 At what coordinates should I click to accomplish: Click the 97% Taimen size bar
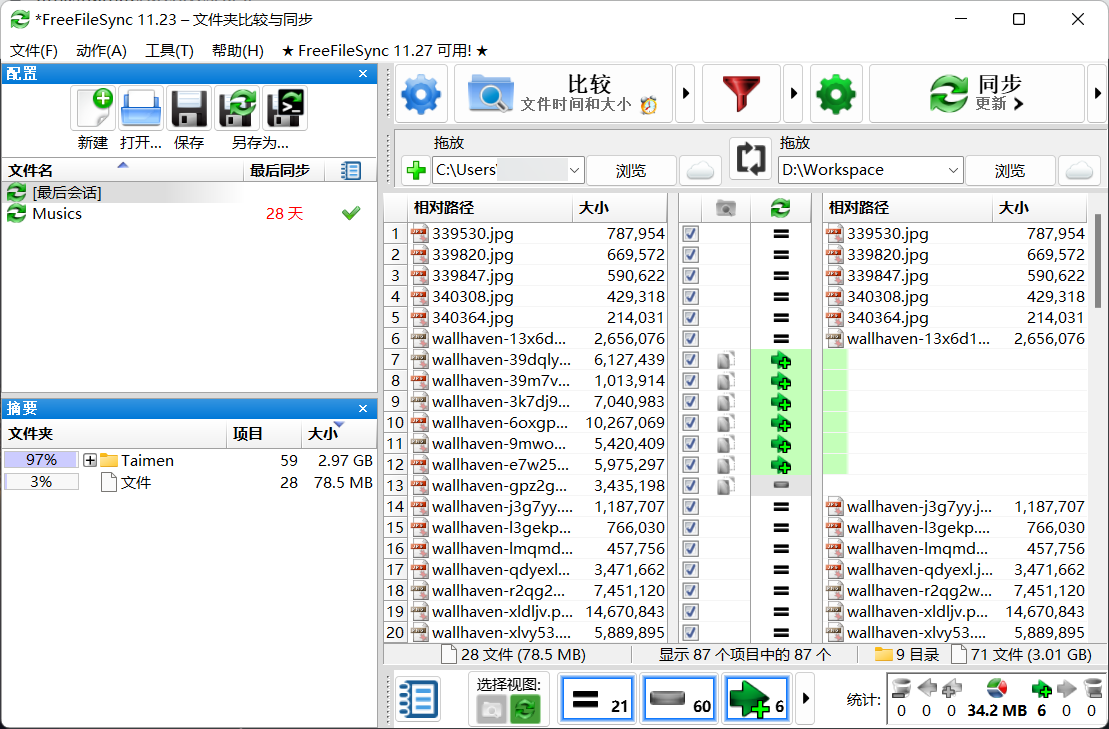click(41, 460)
